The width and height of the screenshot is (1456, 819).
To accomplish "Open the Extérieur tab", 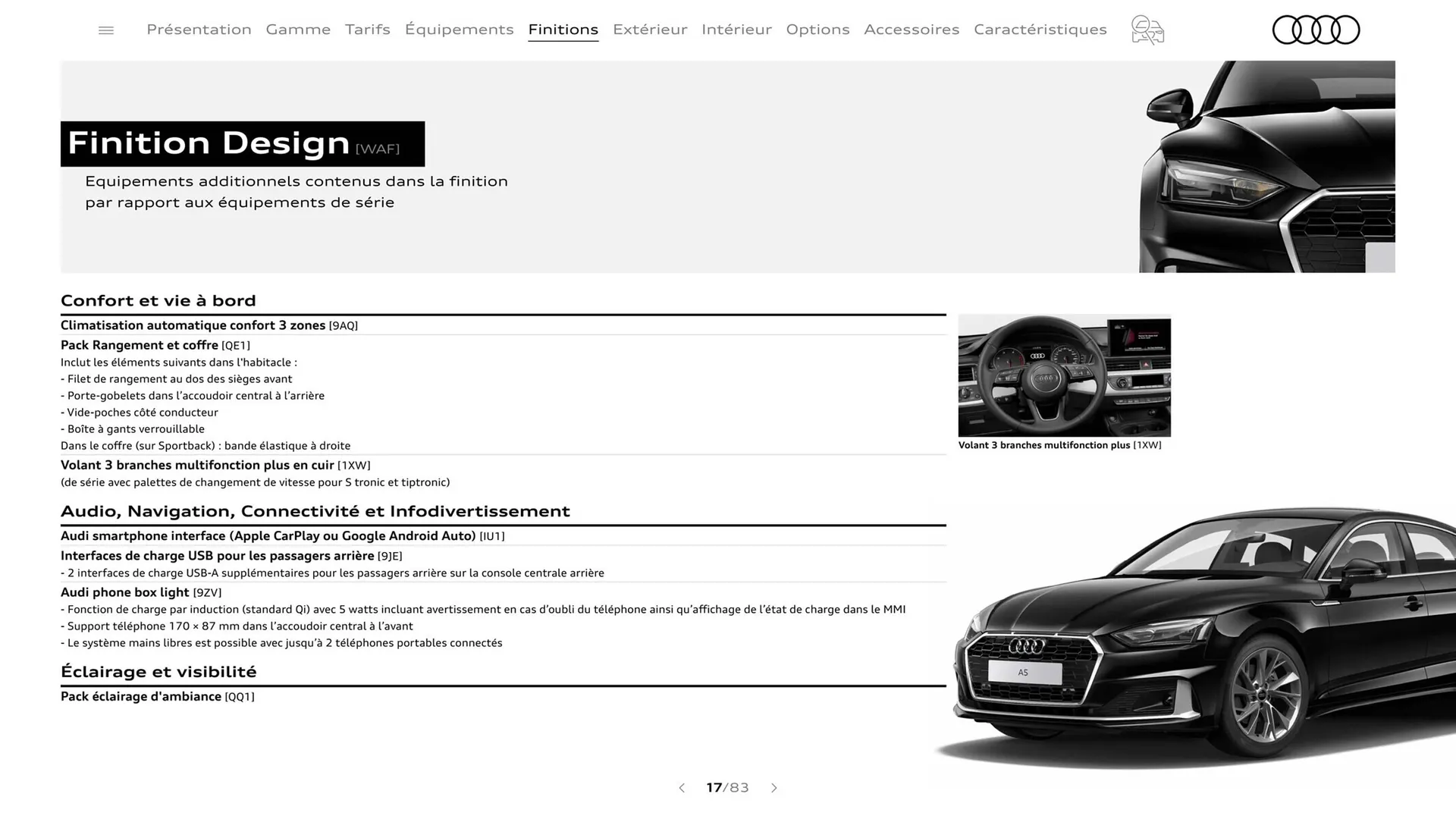I will pyautogui.click(x=650, y=30).
